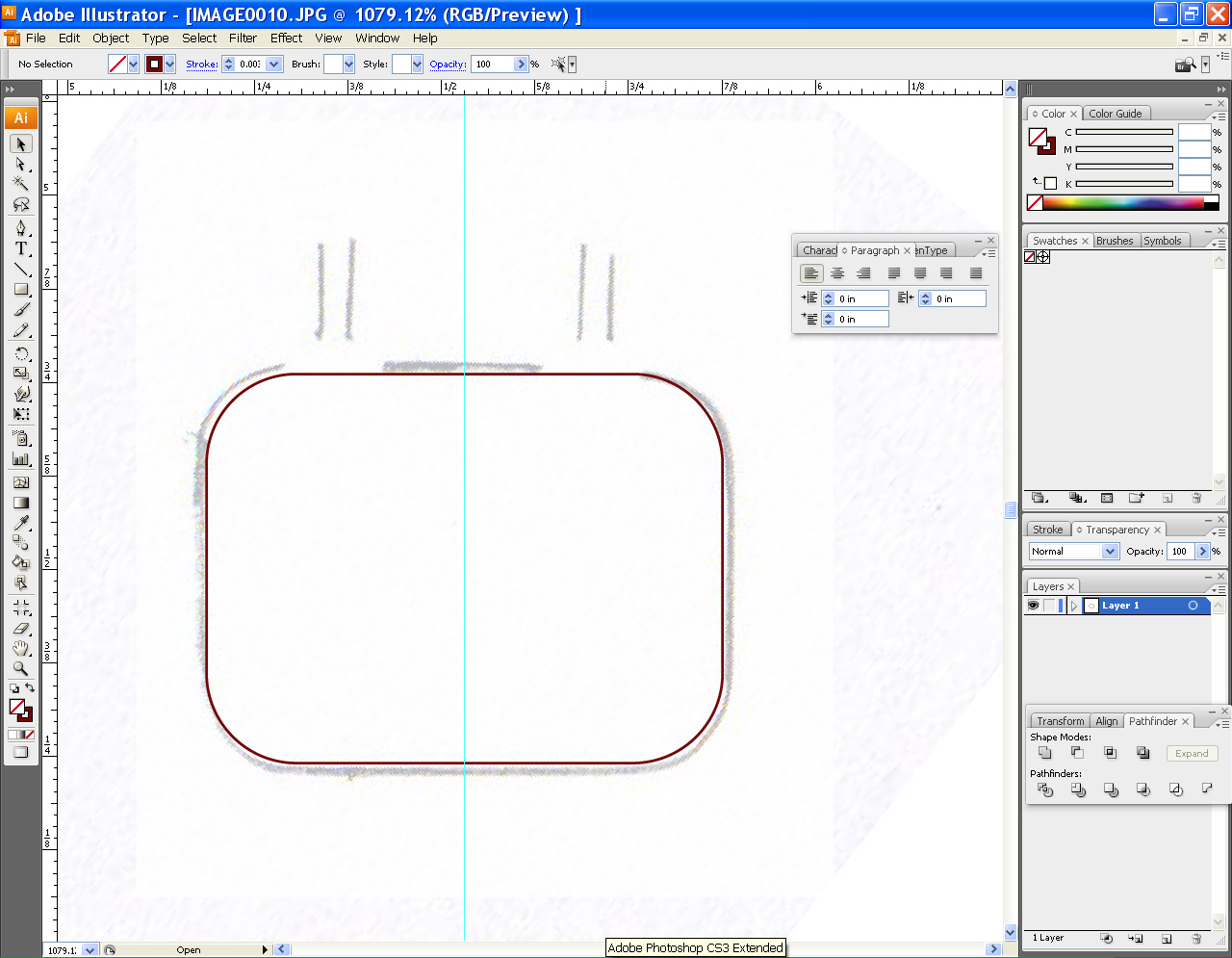
Task: Select the Type tool
Action: point(20,248)
